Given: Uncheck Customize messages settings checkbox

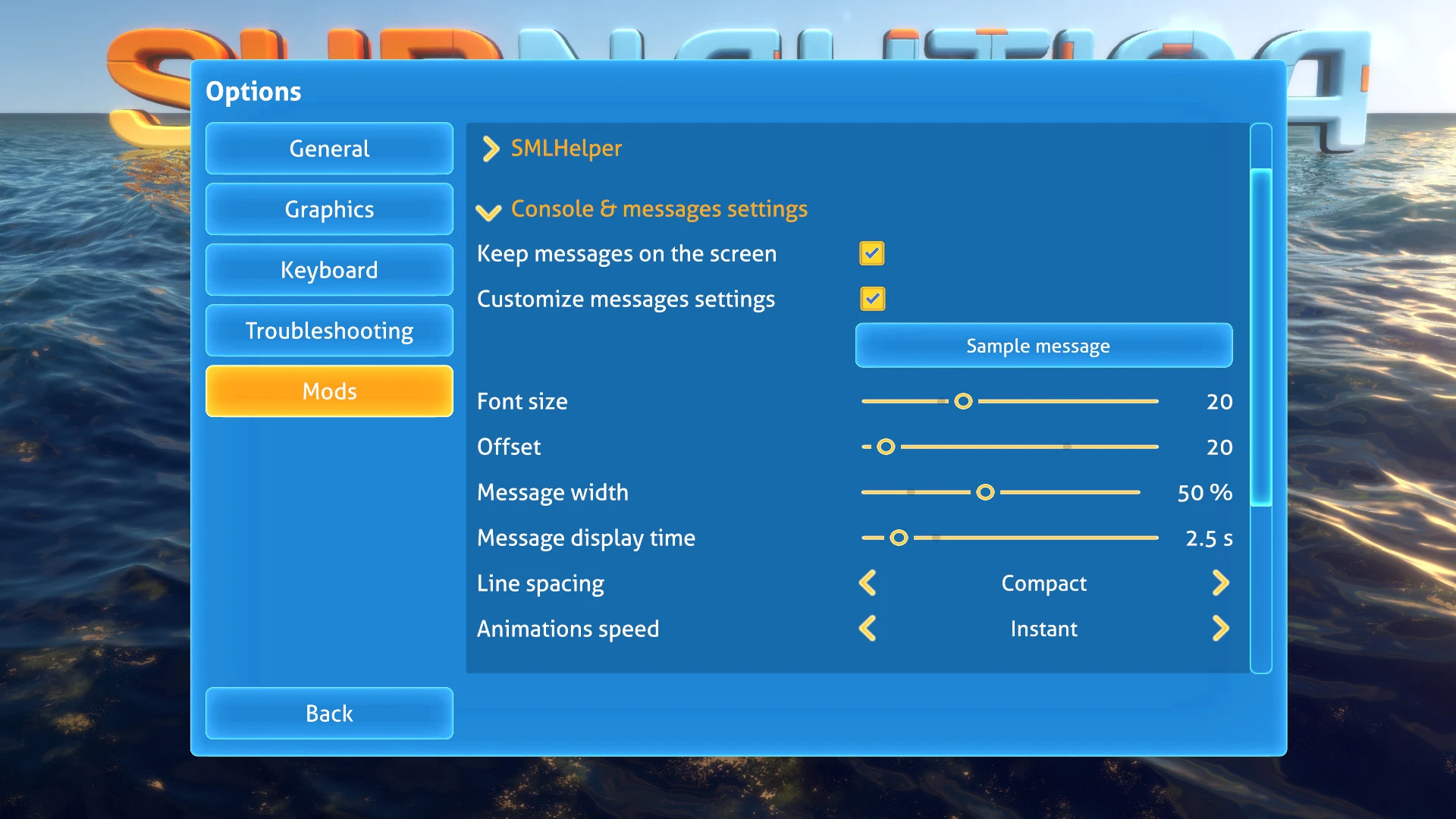Looking at the screenshot, I should 872,299.
